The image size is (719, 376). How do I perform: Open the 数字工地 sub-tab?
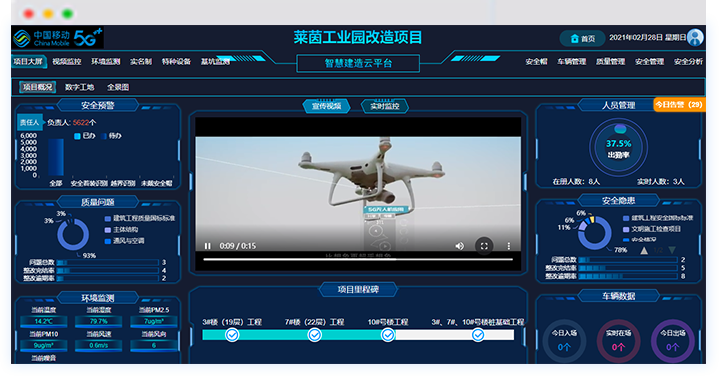pyautogui.click(x=79, y=87)
